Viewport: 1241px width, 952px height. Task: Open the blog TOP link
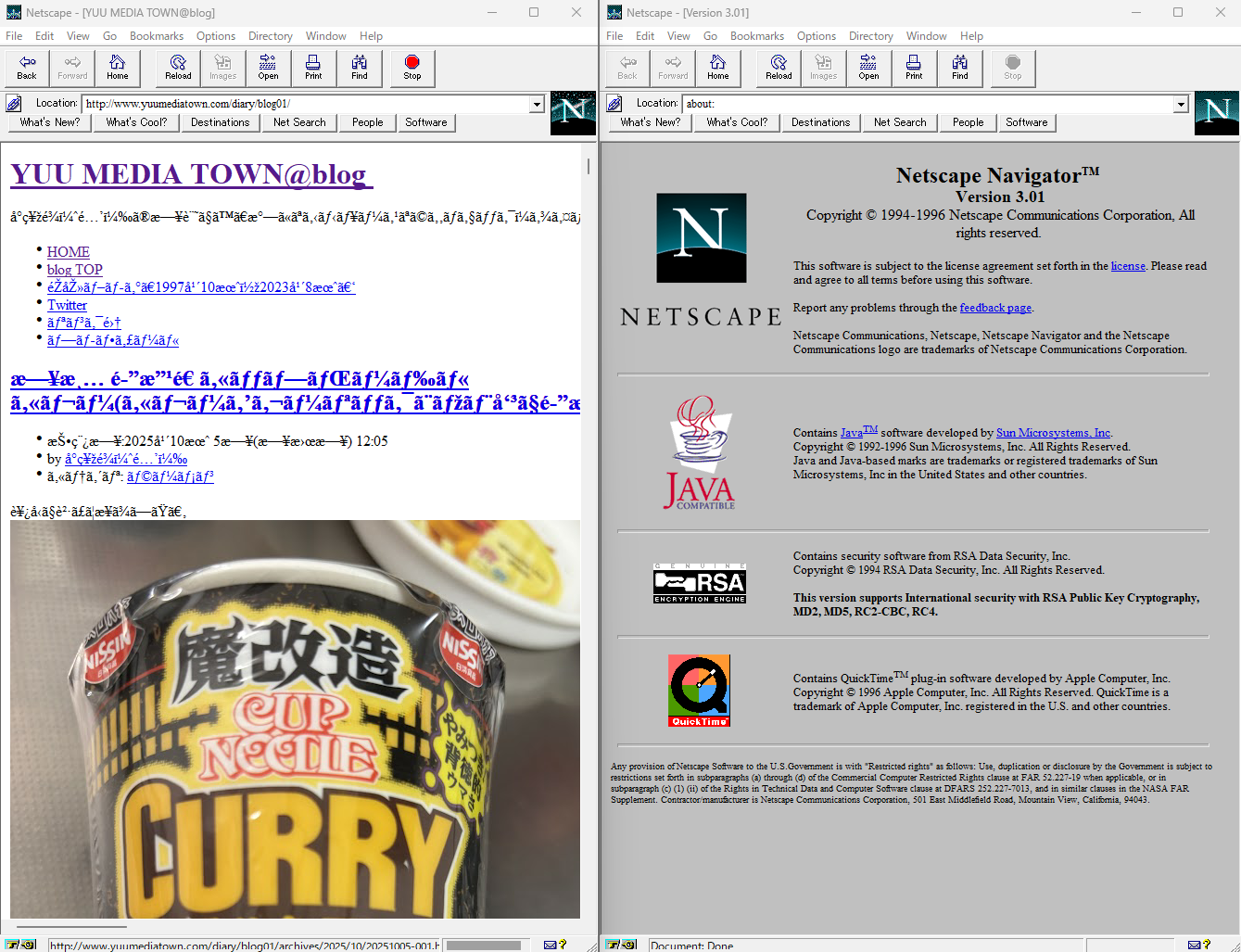pos(74,269)
